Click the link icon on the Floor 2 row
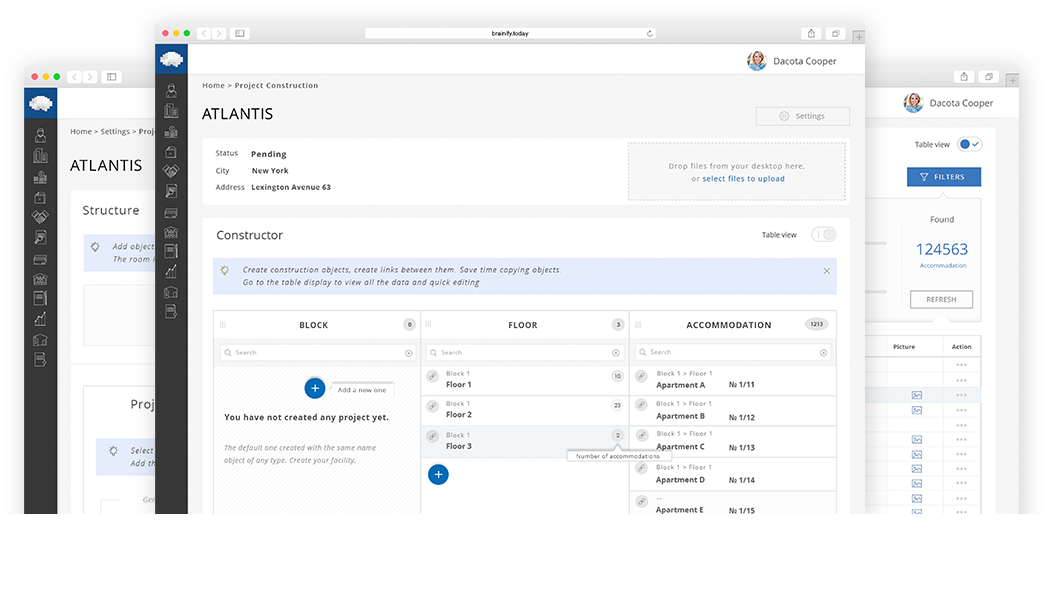Image resolution: width=1048 pixels, height=606 pixels. click(x=433, y=406)
